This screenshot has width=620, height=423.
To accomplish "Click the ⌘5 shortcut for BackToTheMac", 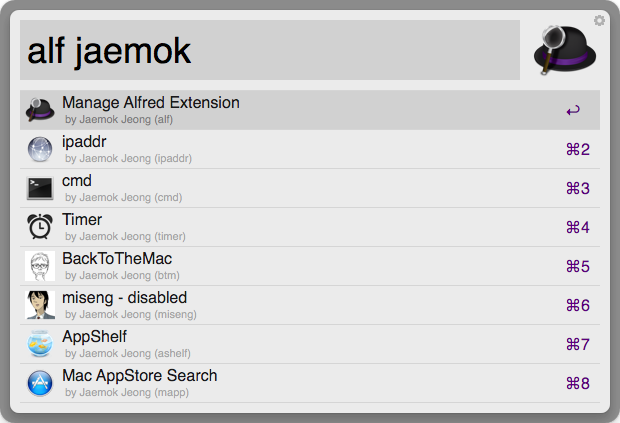I will click(578, 267).
